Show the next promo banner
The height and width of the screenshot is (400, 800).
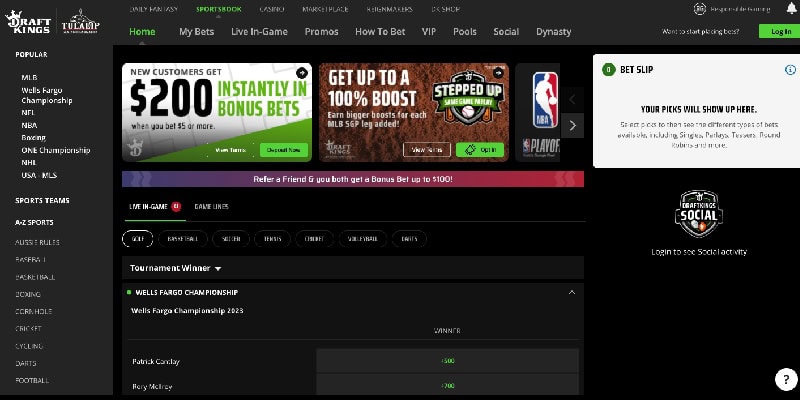point(572,126)
